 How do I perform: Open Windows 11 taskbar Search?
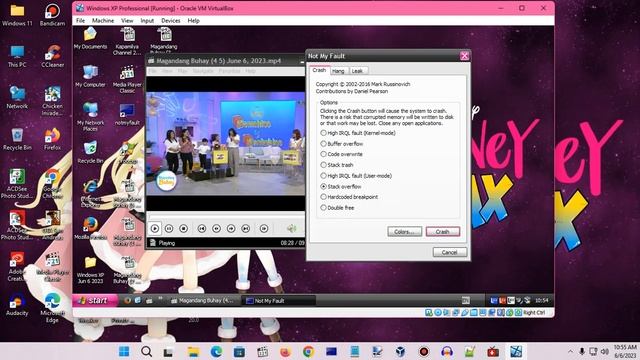click(146, 351)
